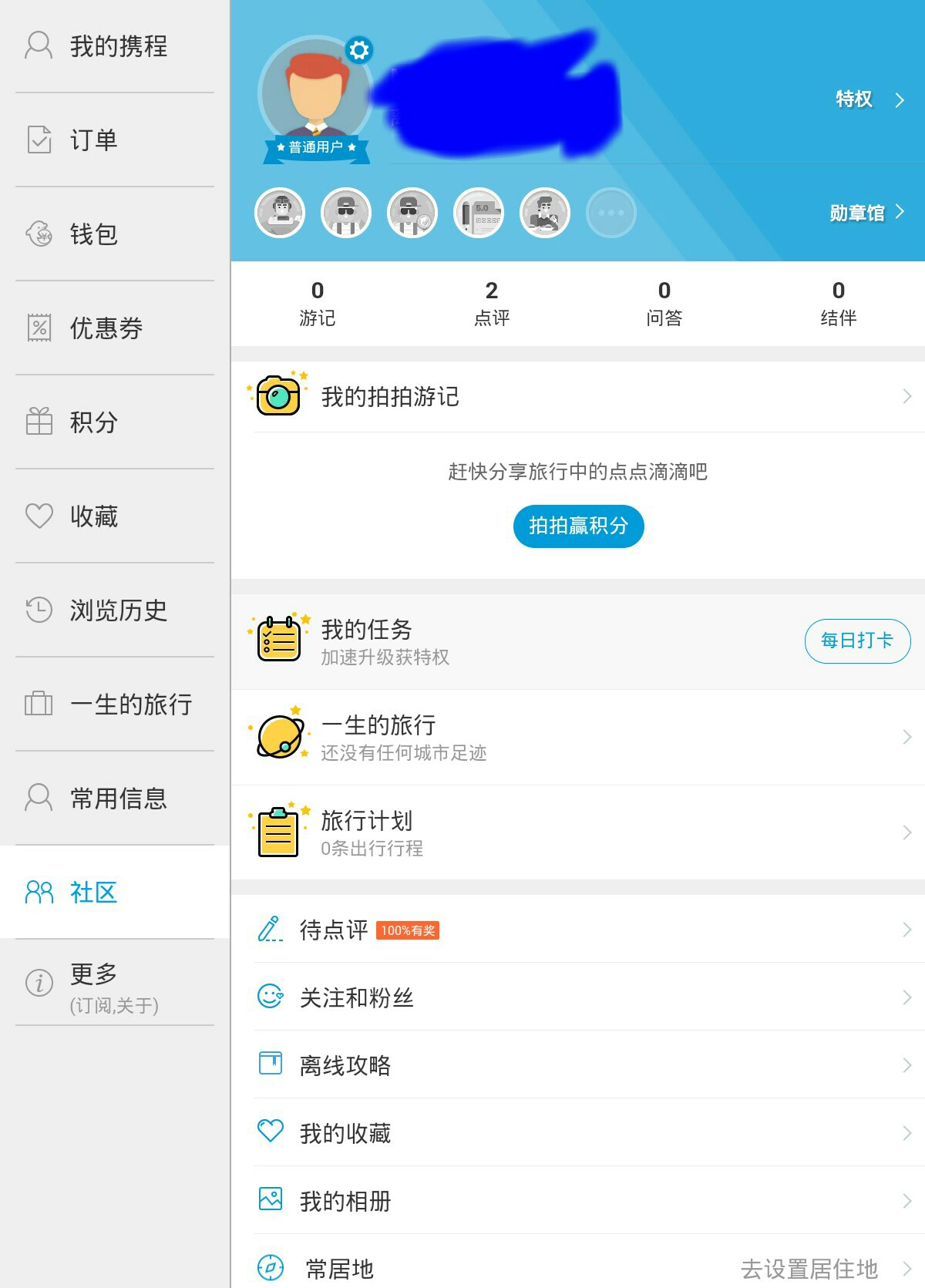Go to 钱包 in the sidebar
The image size is (925, 1288).
115,234
